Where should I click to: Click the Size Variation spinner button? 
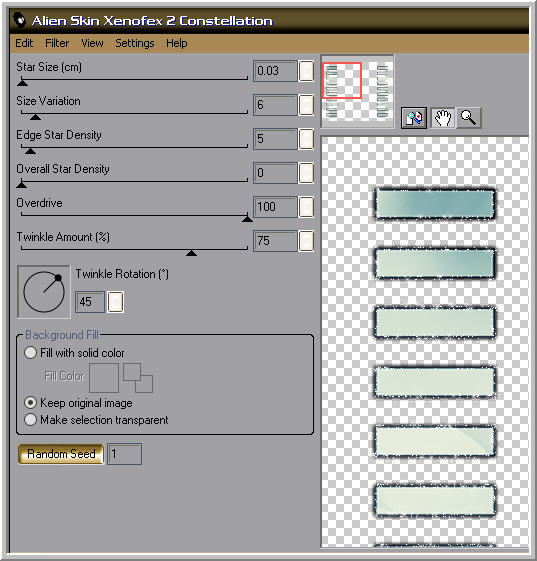point(307,105)
